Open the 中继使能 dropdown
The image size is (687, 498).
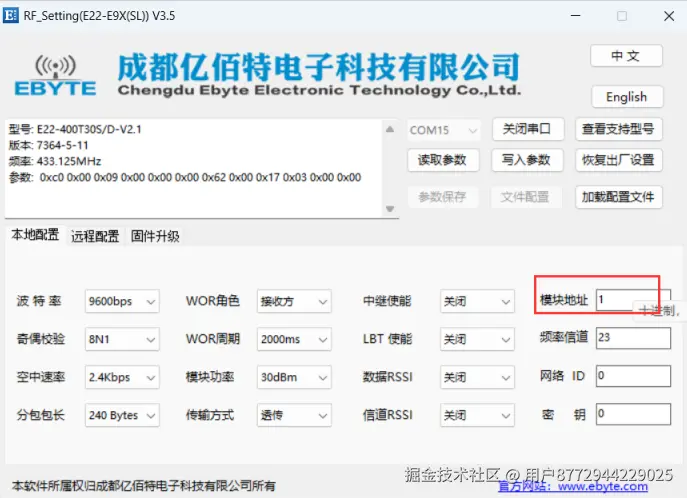pos(477,301)
